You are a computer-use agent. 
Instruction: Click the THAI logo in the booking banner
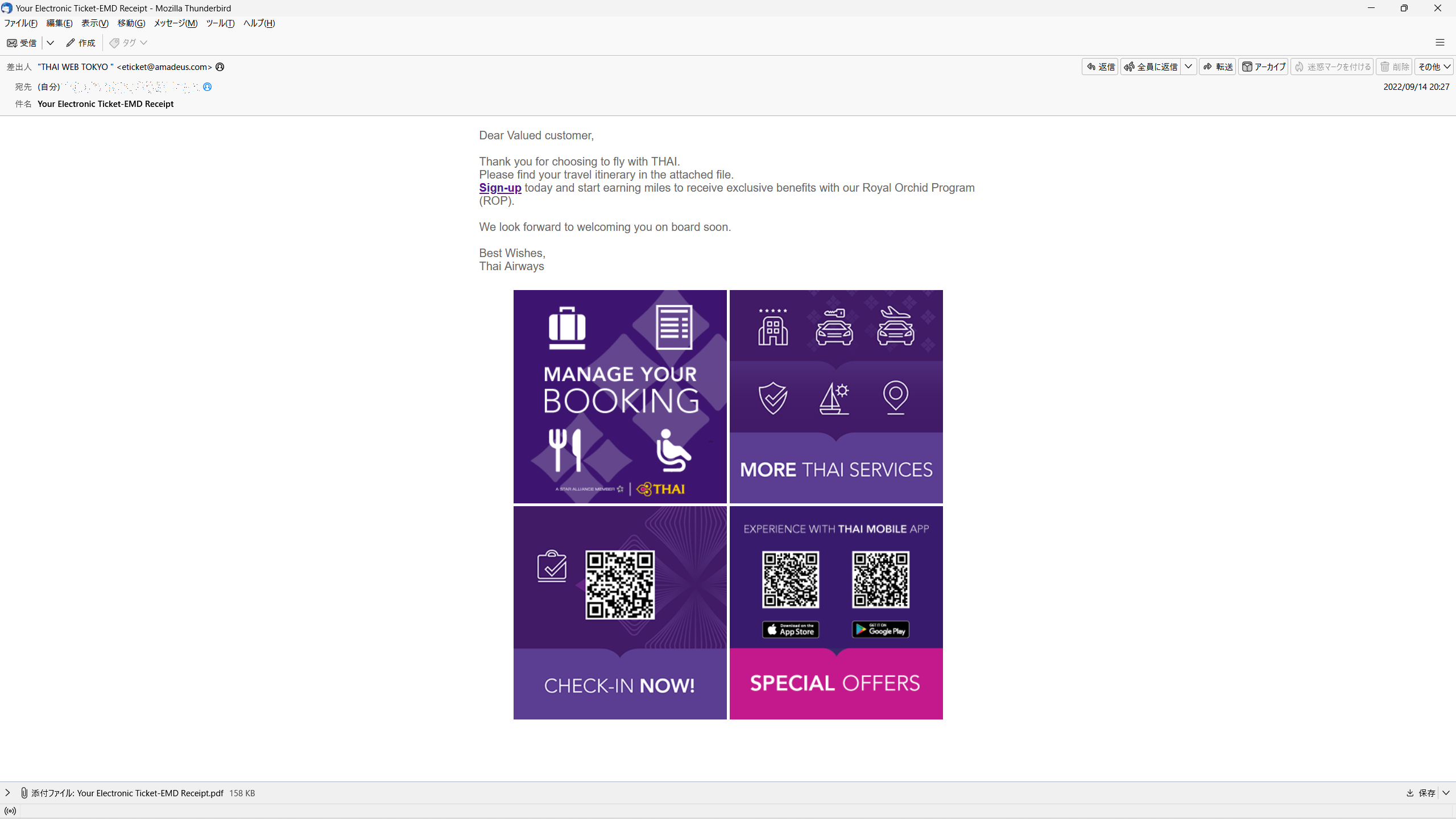(660, 489)
